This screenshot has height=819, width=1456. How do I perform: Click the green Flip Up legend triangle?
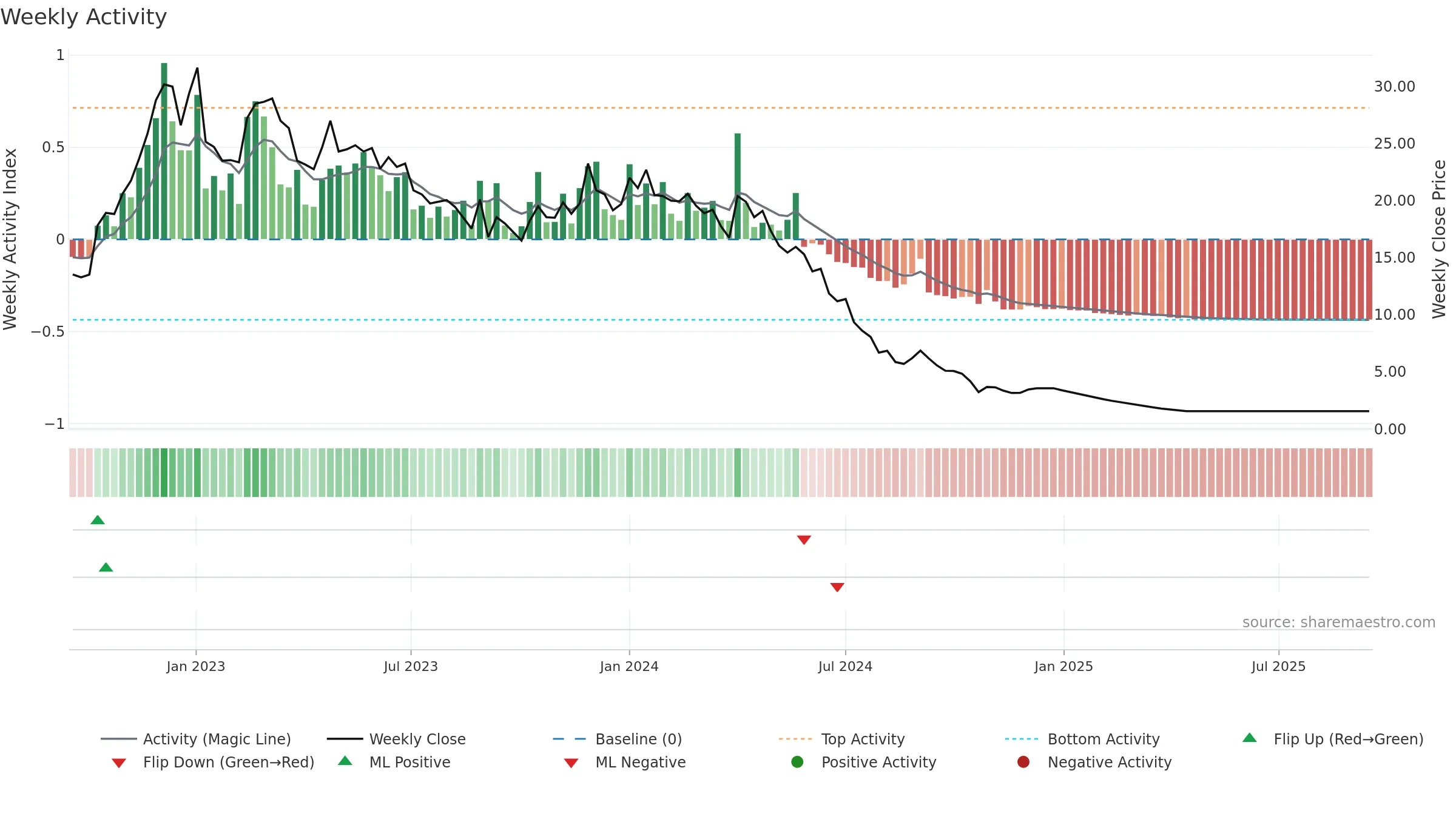(x=1249, y=738)
